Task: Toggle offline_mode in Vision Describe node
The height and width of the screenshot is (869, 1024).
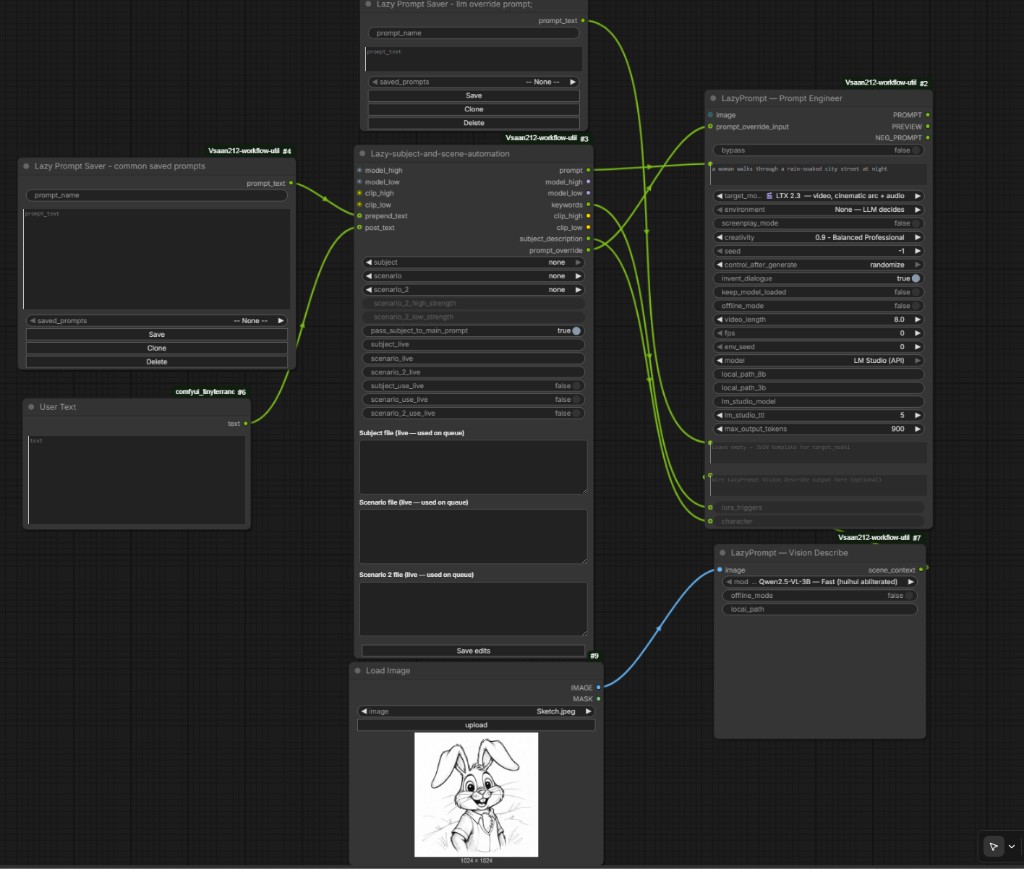Action: click(909, 595)
